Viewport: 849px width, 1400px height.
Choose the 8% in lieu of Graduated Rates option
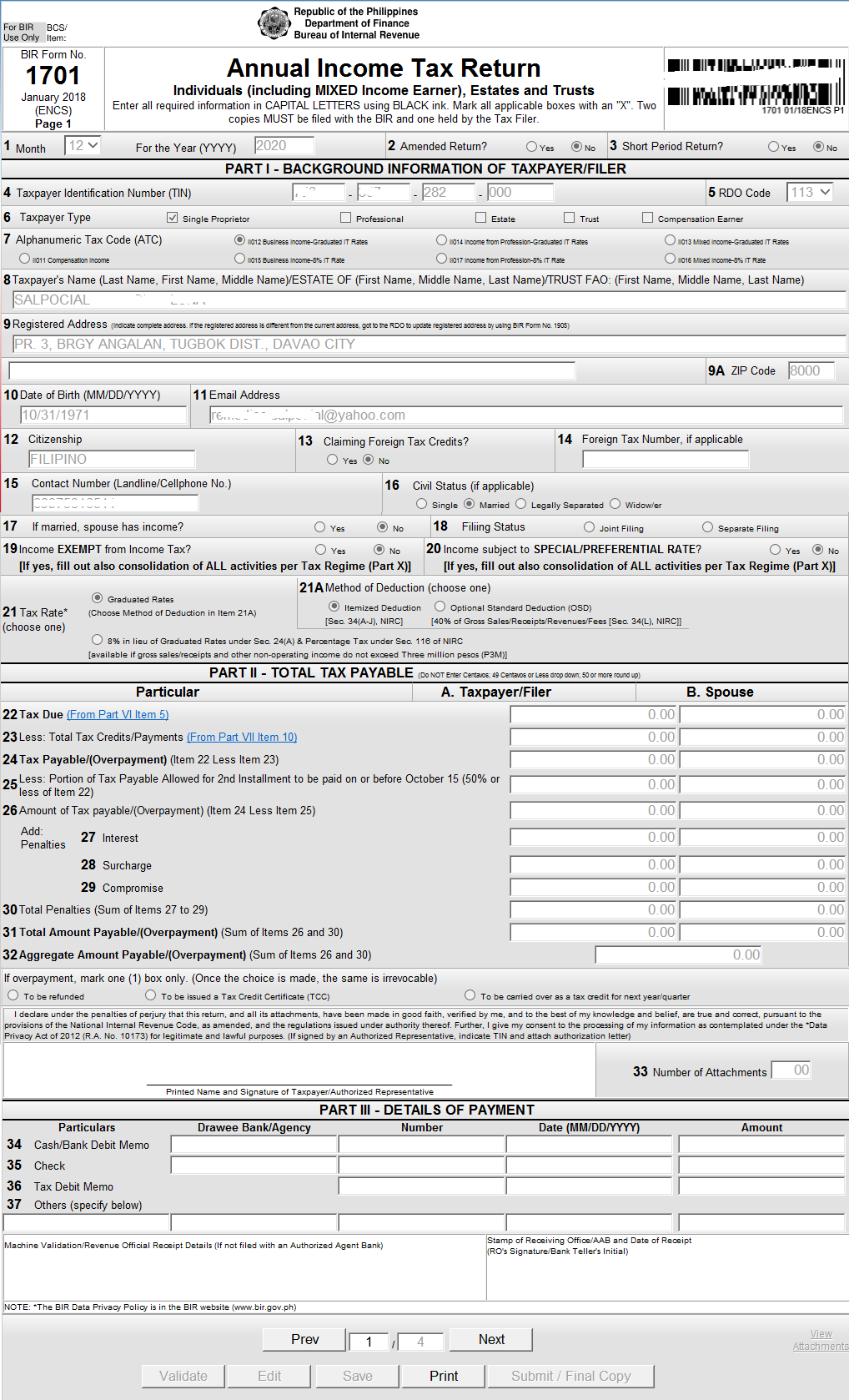(x=97, y=640)
